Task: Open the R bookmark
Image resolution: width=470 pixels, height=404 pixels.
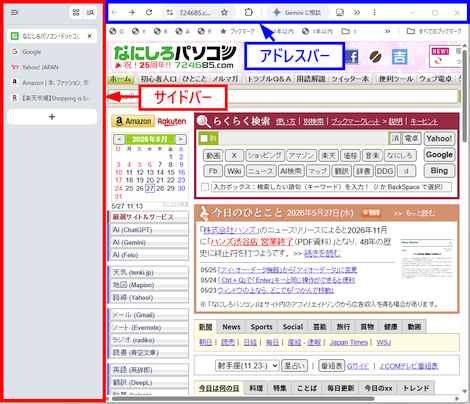Action: coord(205,31)
